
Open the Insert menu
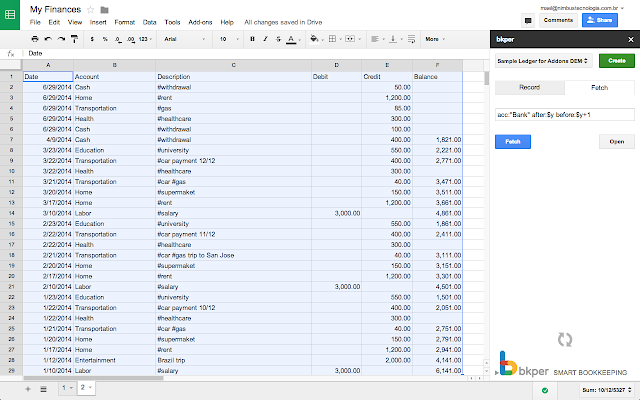(x=98, y=22)
